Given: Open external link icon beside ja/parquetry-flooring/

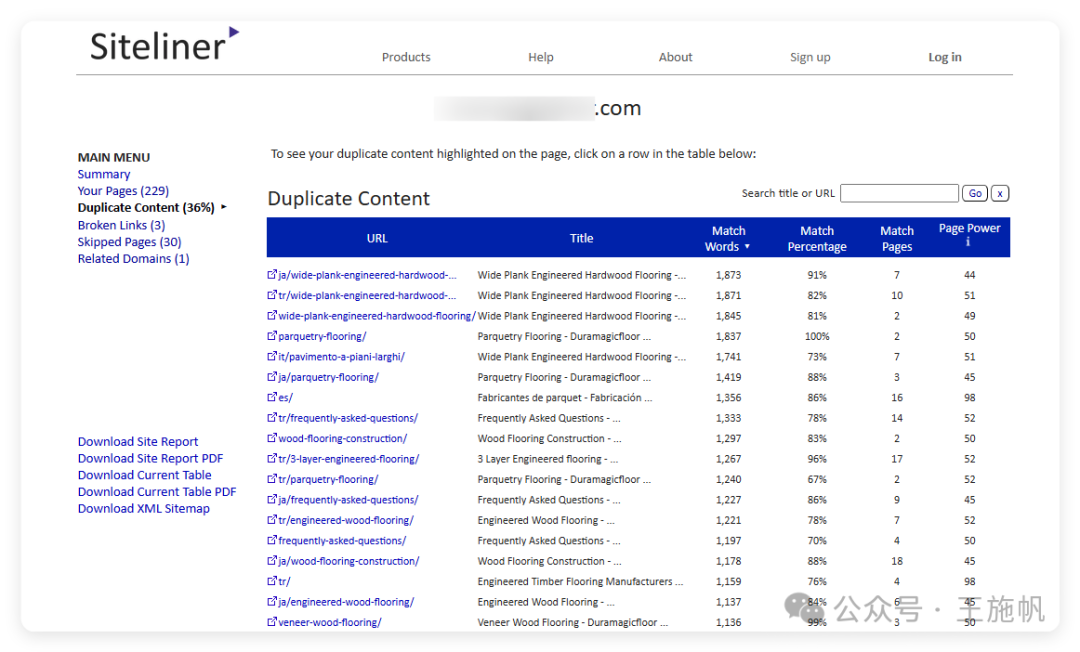Looking at the screenshot, I should pyautogui.click(x=272, y=377).
